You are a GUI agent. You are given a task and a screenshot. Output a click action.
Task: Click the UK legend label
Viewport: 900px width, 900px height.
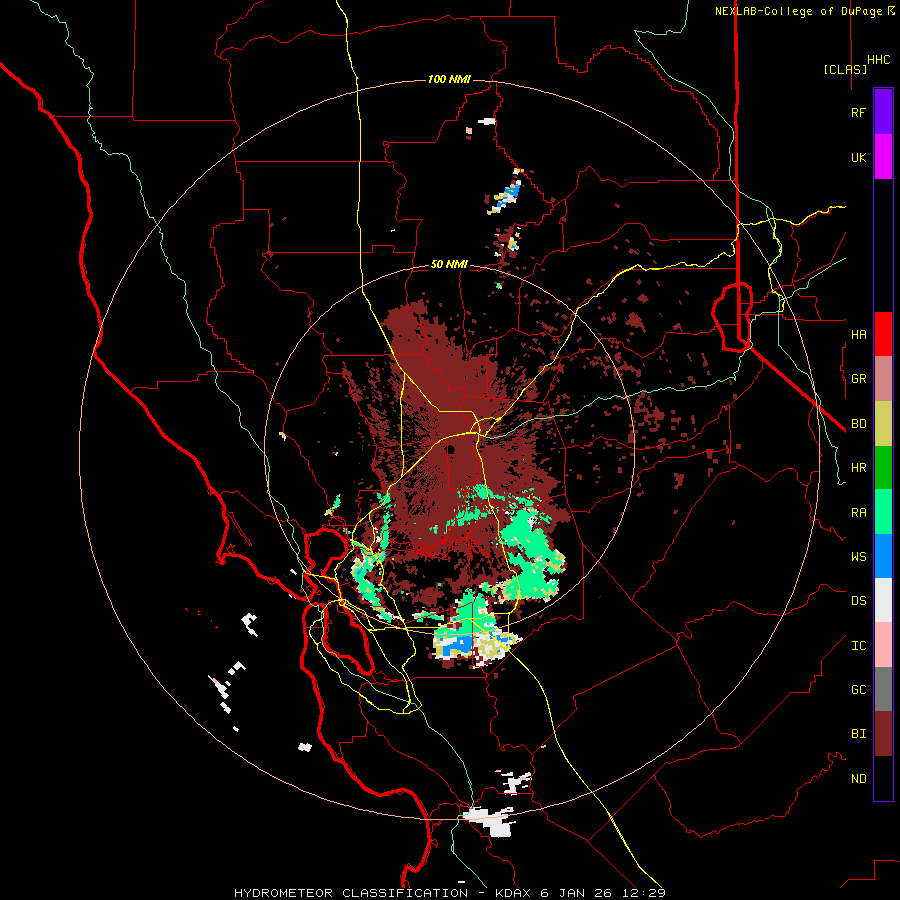coord(858,157)
